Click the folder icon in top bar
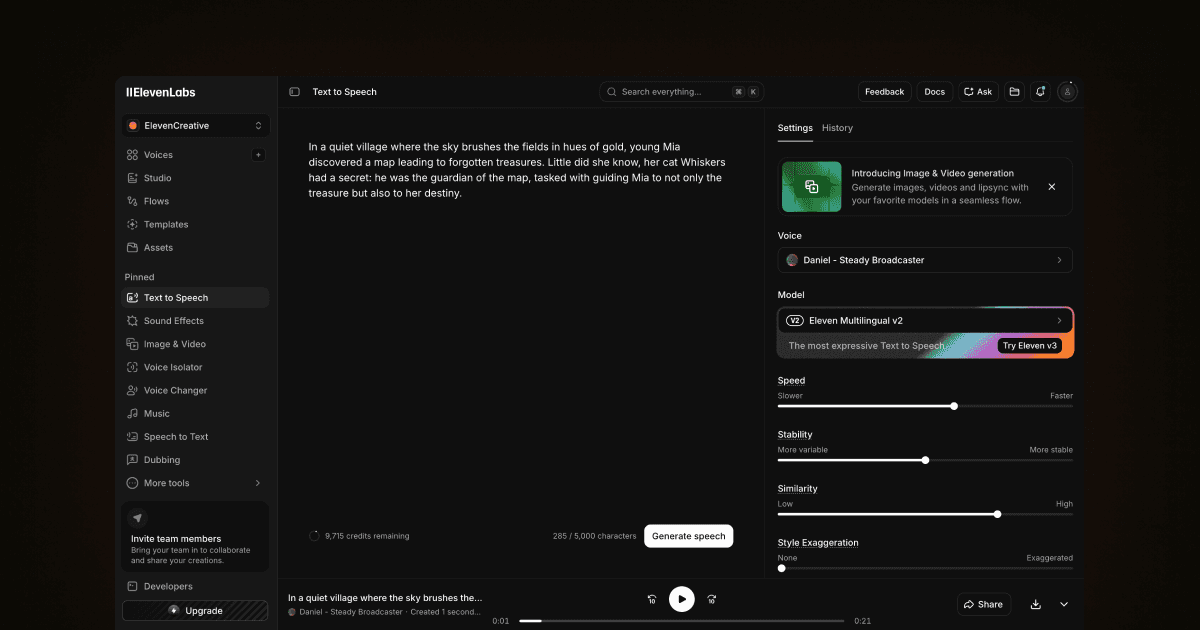This screenshot has width=1200, height=630. [x=1014, y=92]
